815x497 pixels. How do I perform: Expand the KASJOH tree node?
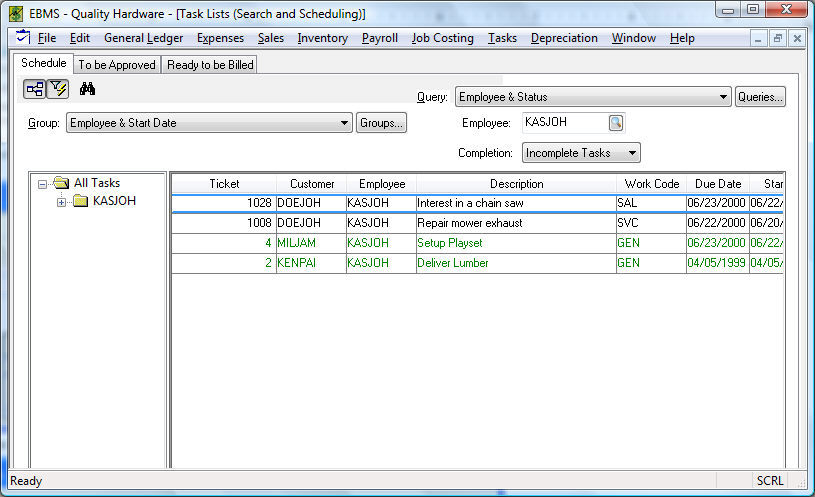pos(61,202)
